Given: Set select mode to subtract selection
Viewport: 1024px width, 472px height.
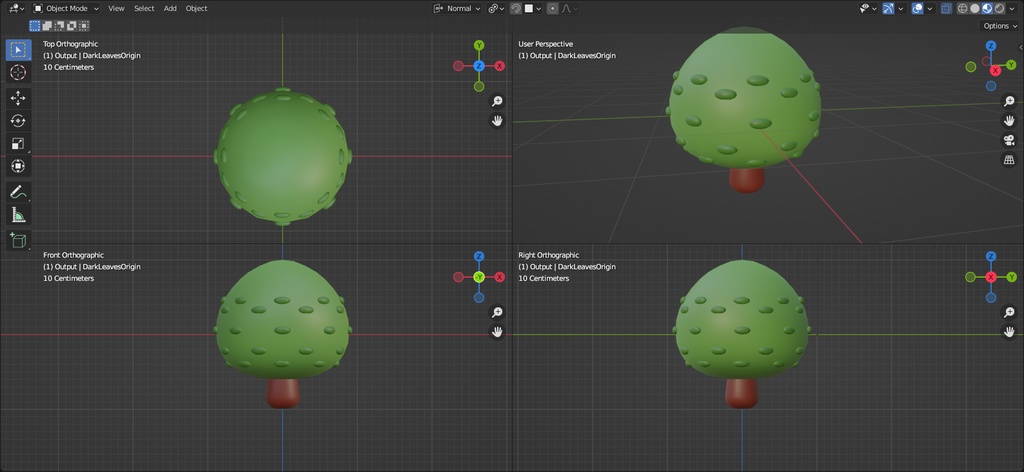Looking at the screenshot, I should click(59, 26).
